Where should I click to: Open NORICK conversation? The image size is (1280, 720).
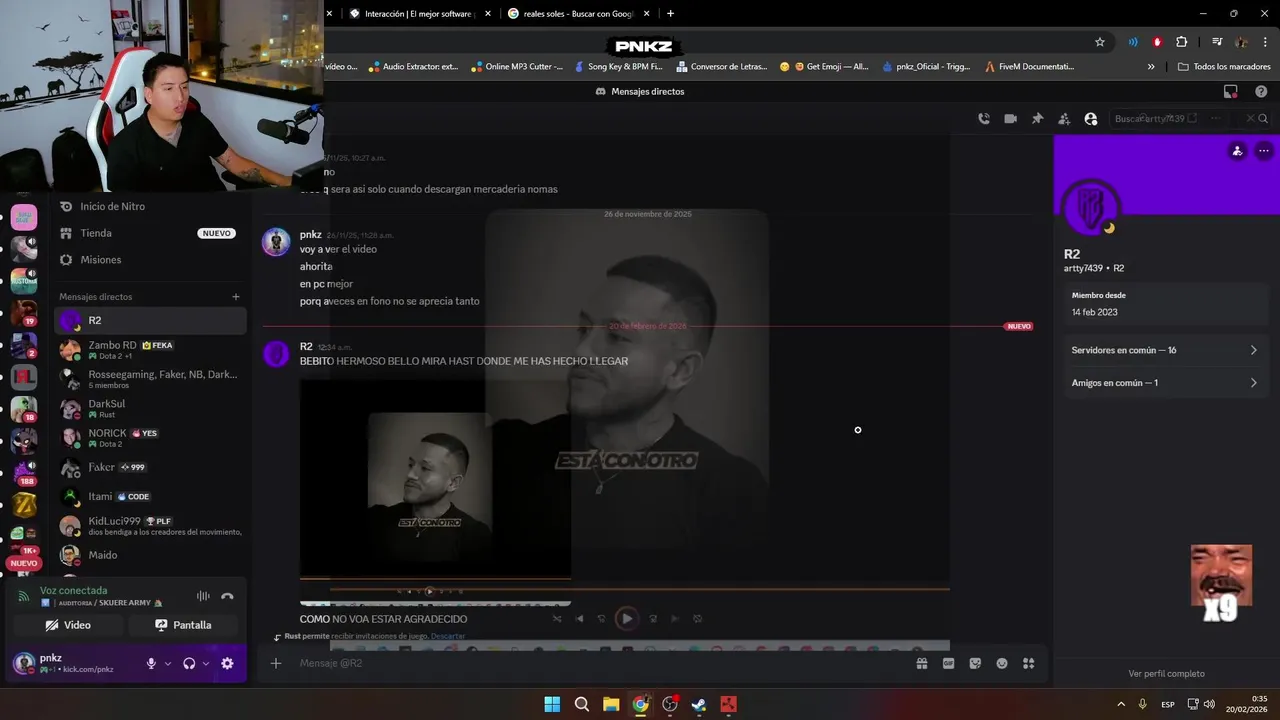point(150,438)
